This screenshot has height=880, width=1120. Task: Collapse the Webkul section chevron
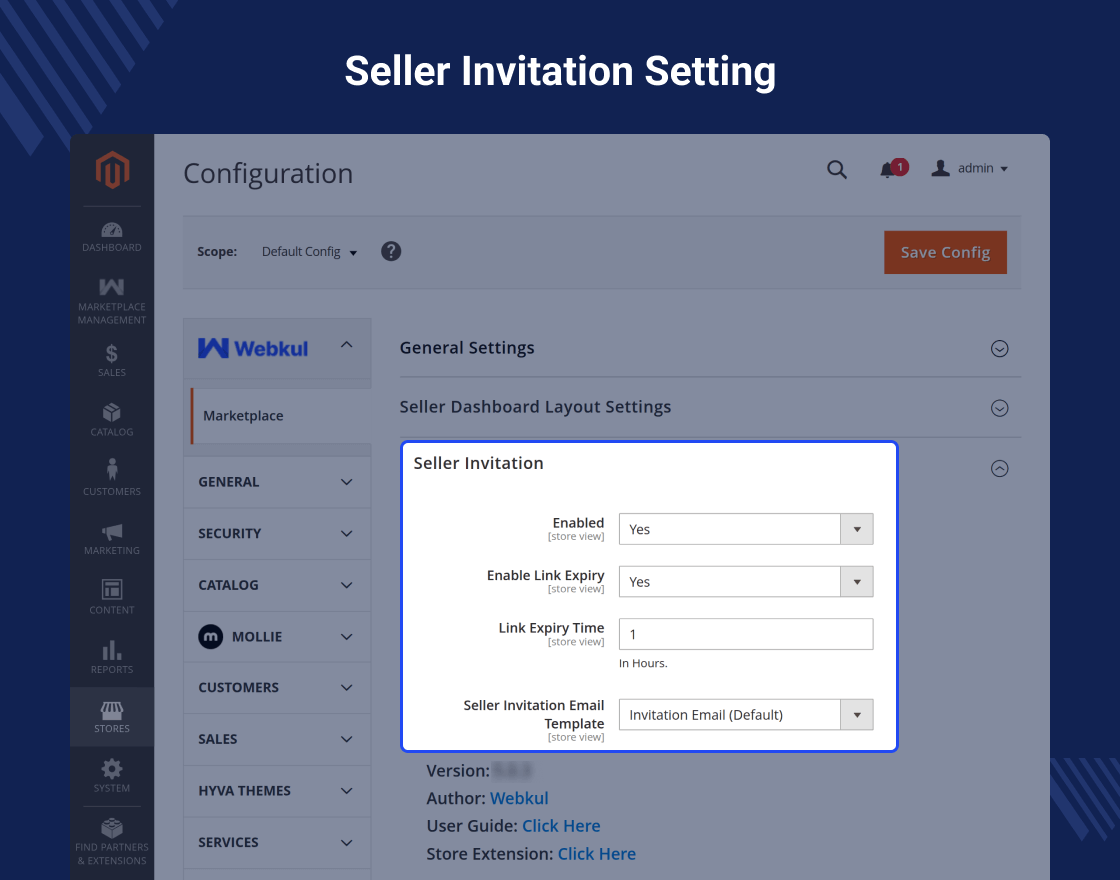(346, 345)
